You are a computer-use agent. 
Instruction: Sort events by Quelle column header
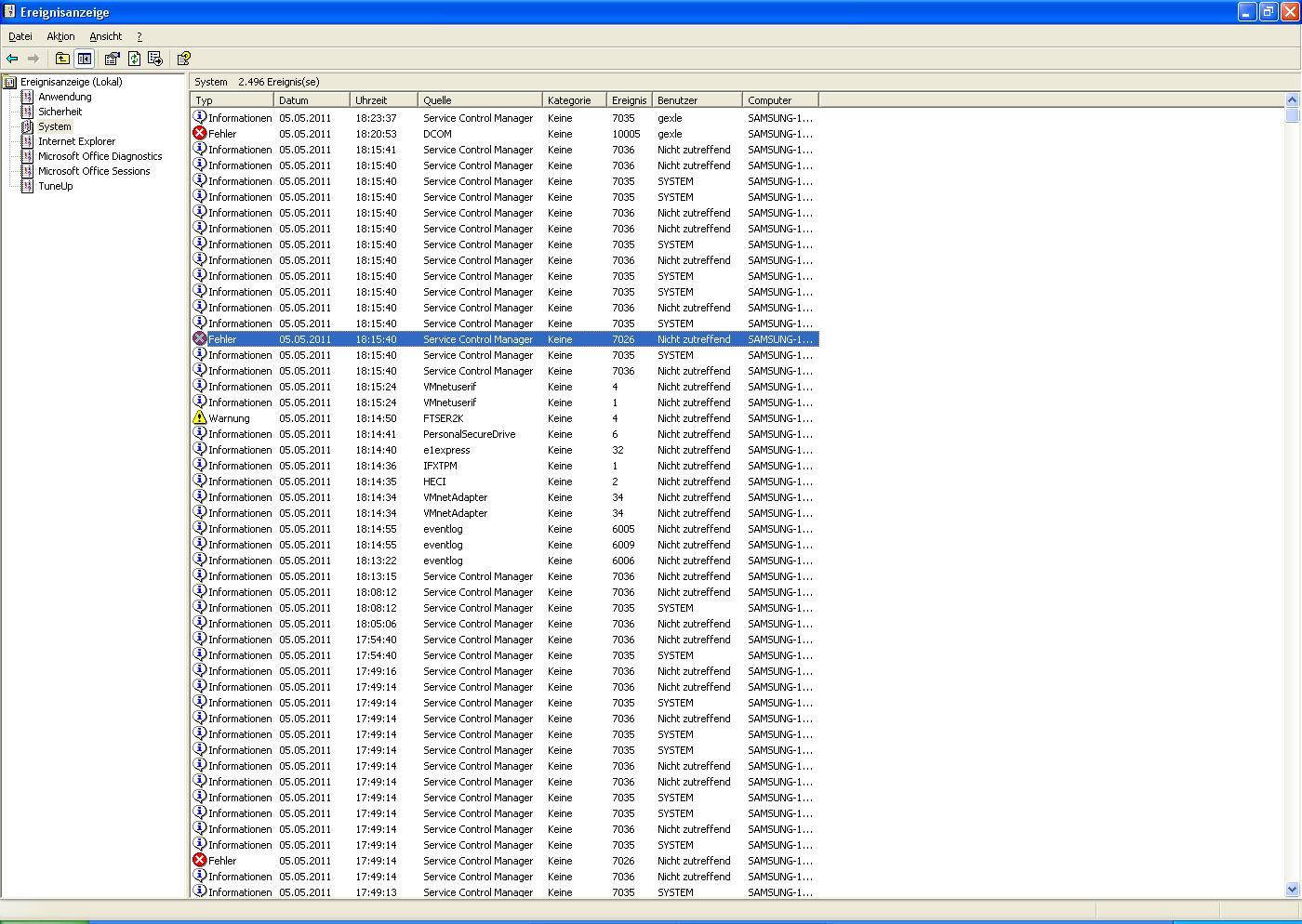[479, 100]
